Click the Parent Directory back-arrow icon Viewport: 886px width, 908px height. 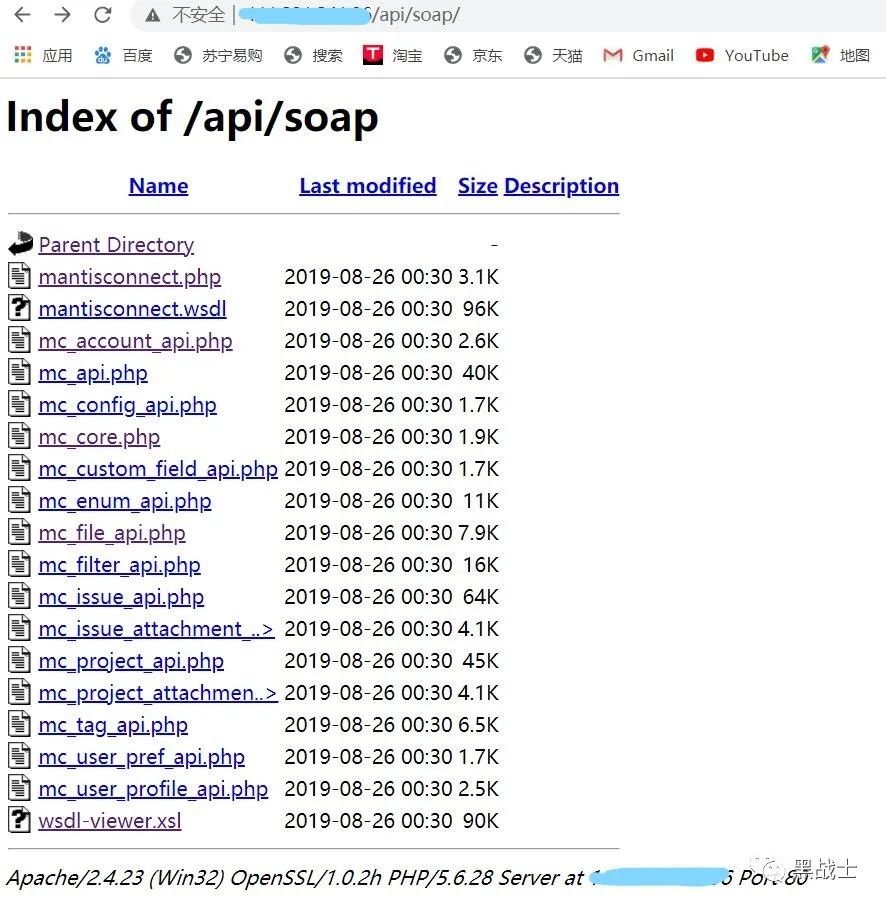click(20, 244)
